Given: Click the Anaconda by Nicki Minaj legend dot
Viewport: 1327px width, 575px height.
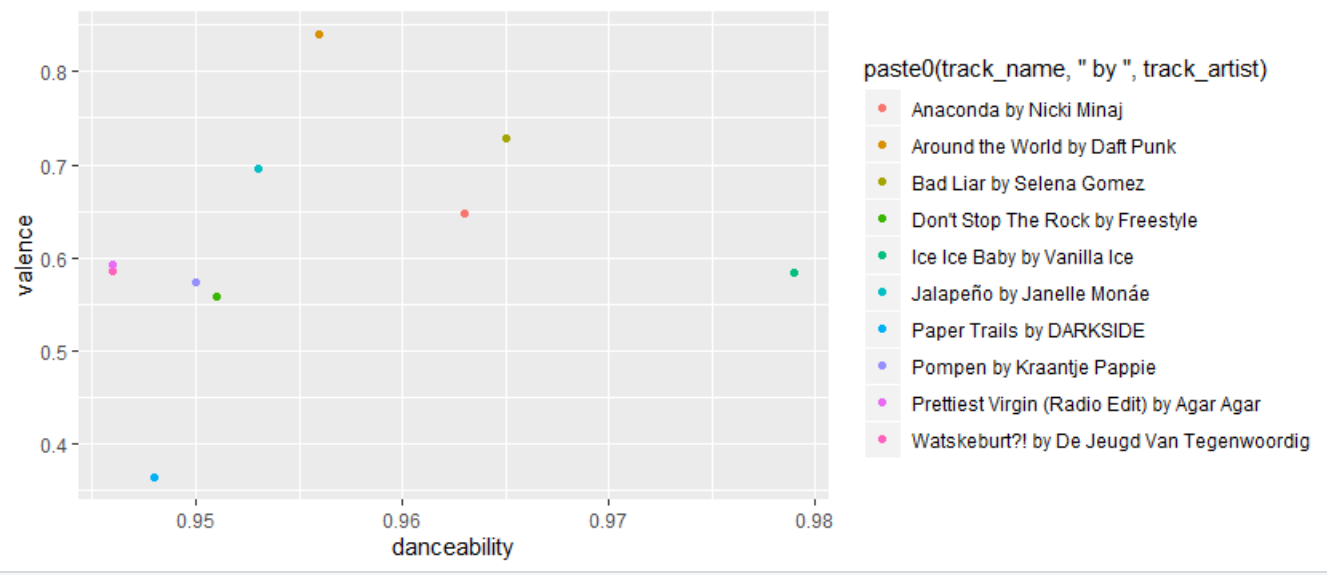Looking at the screenshot, I should [x=881, y=109].
